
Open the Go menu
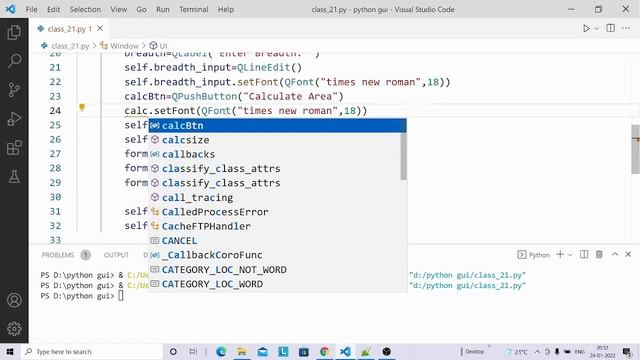[141, 9]
